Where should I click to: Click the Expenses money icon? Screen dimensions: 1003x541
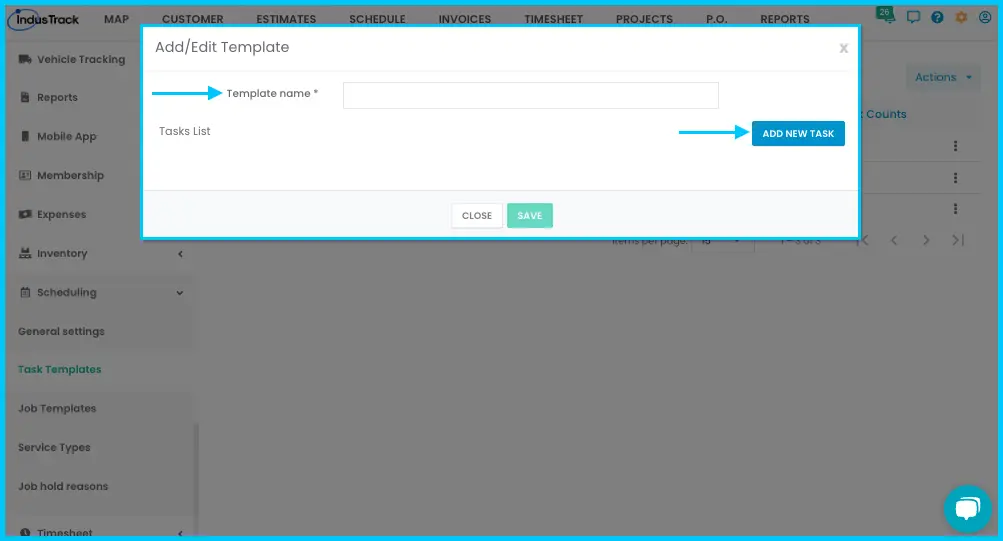pos(25,214)
